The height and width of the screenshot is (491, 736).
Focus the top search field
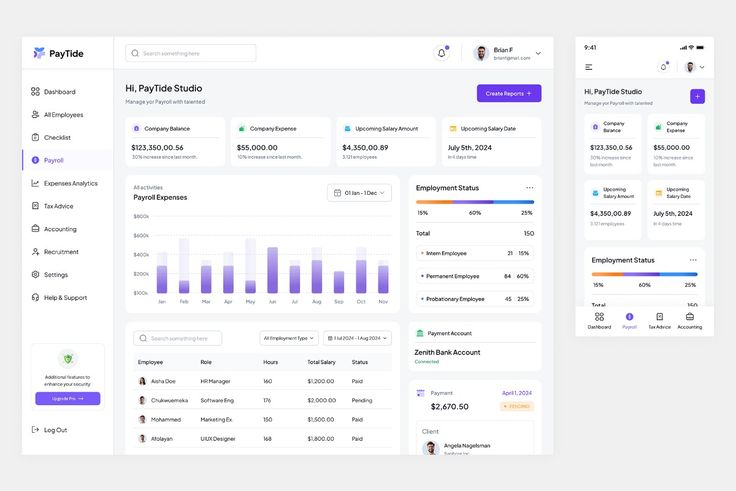point(191,53)
